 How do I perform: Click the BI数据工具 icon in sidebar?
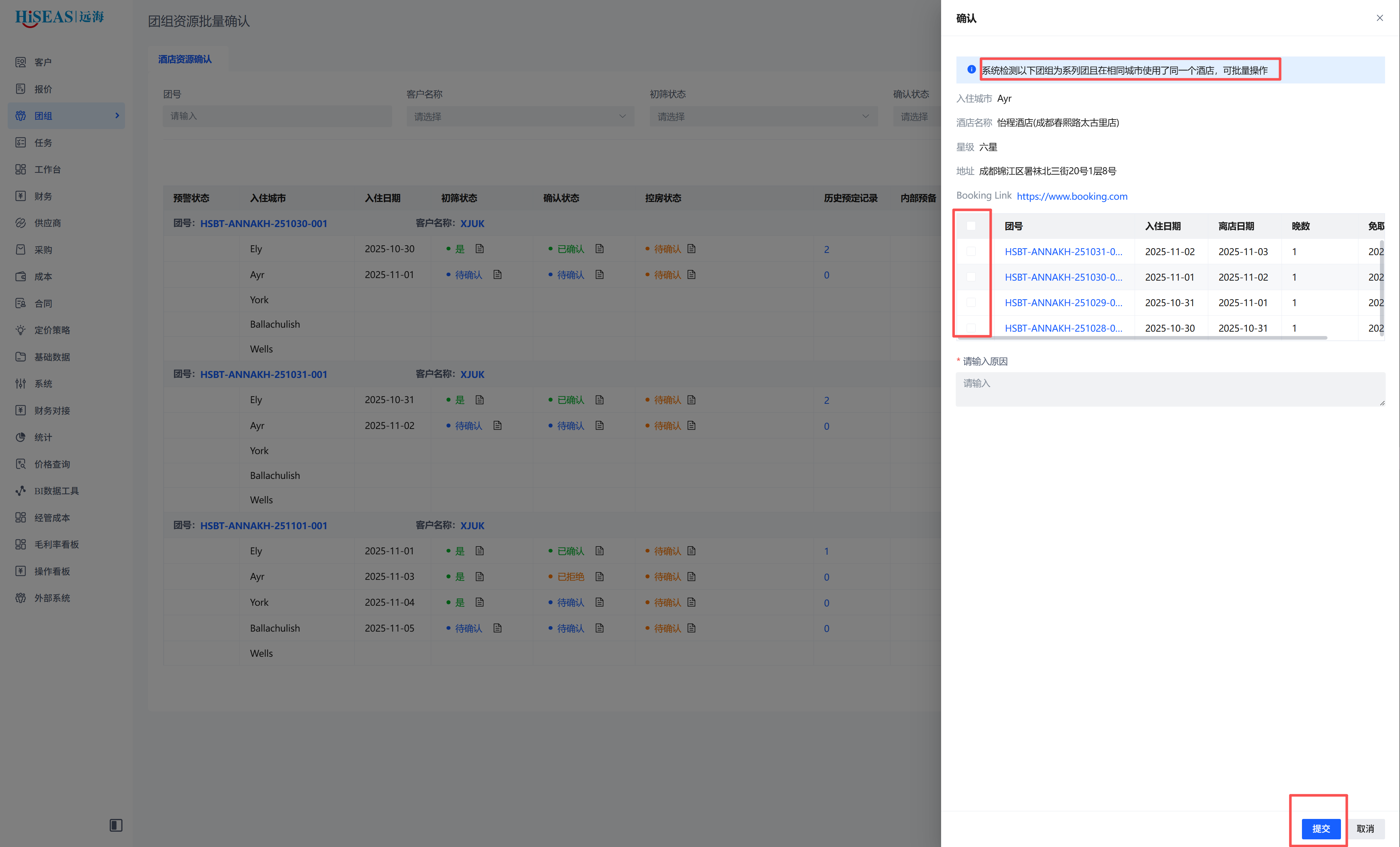pos(20,490)
